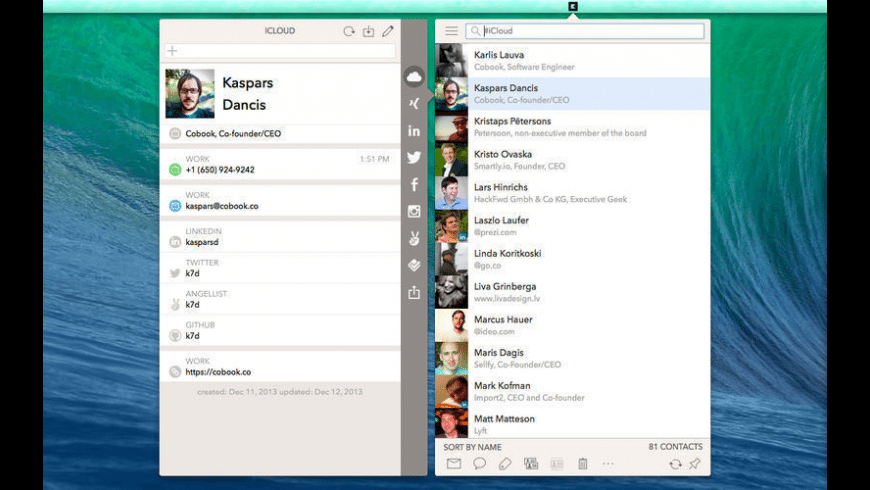Click Twitter handle k7d row

pyautogui.click(x=280, y=268)
